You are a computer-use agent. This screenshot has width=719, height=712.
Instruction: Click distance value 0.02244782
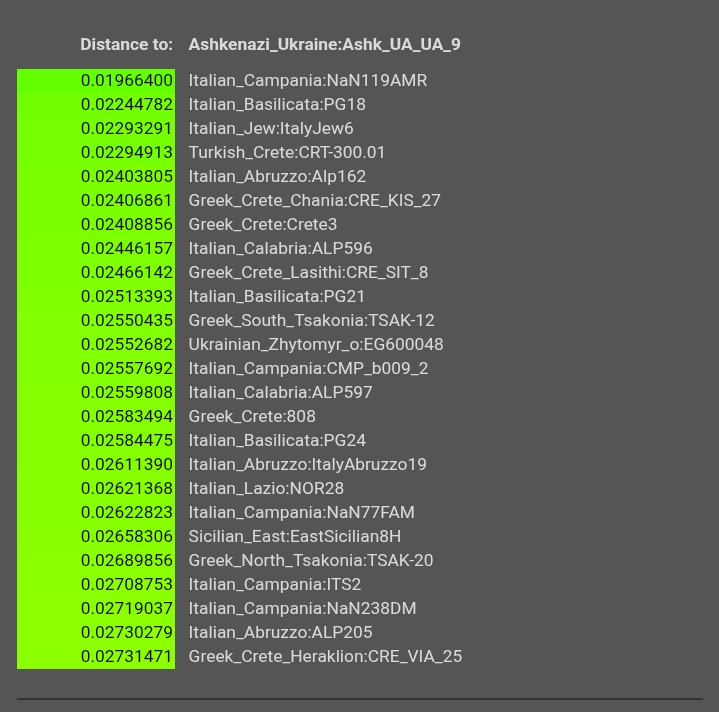tap(127, 105)
